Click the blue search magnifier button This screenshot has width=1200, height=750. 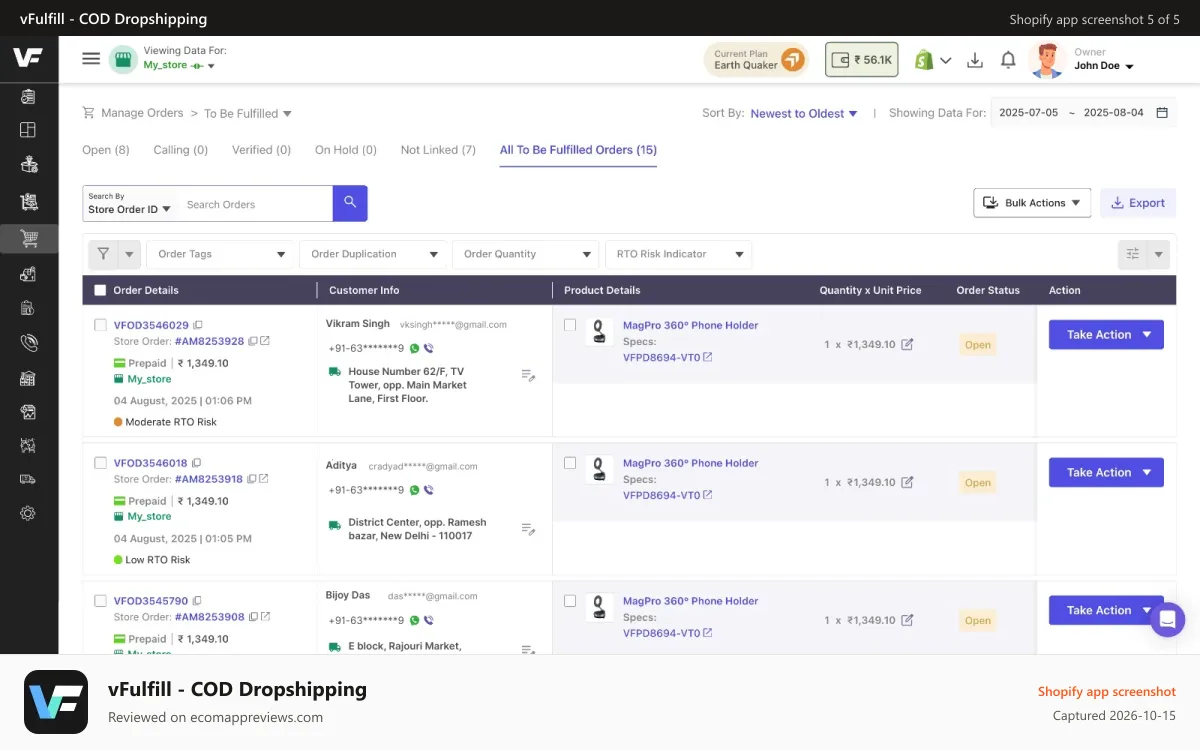tap(350, 203)
